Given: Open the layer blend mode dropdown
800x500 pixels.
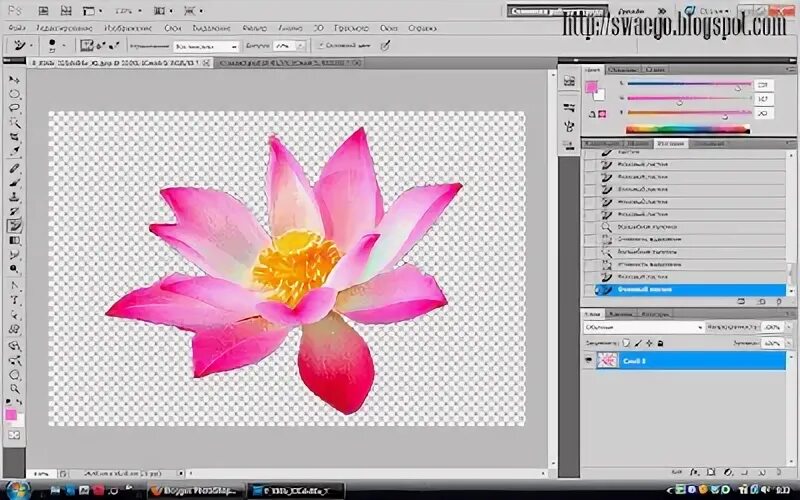Looking at the screenshot, I should coord(643,327).
